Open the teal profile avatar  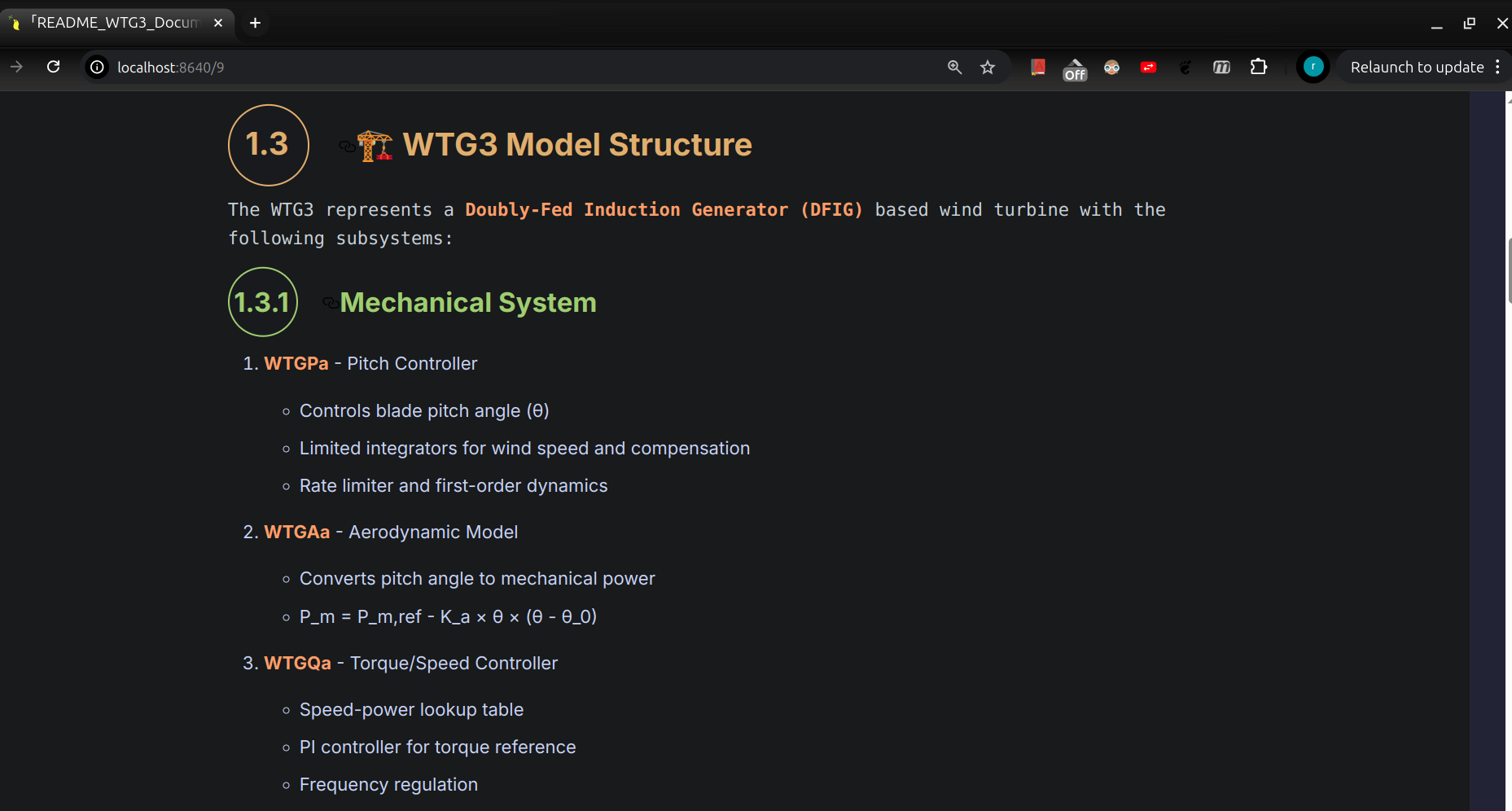click(1313, 67)
